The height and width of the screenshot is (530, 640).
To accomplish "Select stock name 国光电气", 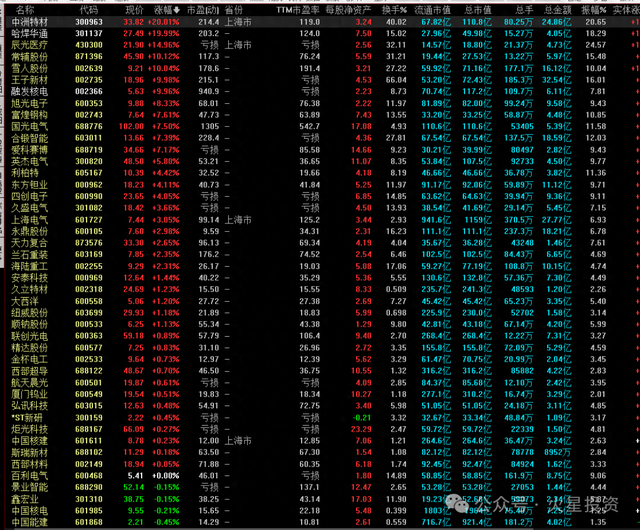I will pos(29,127).
